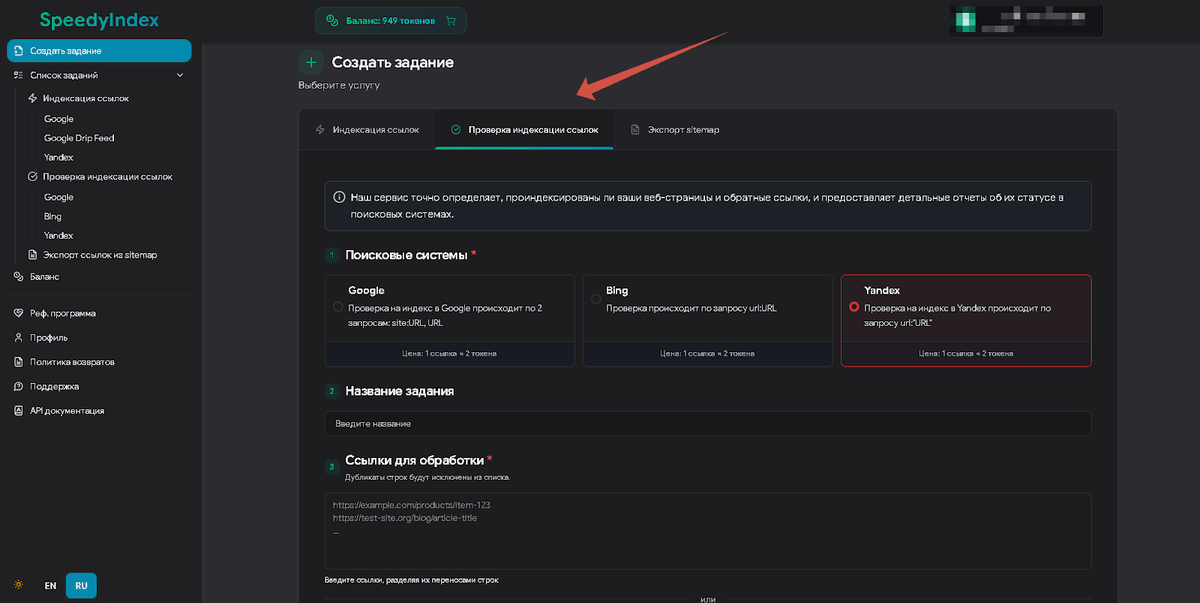Click the green plus icon beside Создать задание
The height and width of the screenshot is (603, 1200).
click(x=311, y=62)
